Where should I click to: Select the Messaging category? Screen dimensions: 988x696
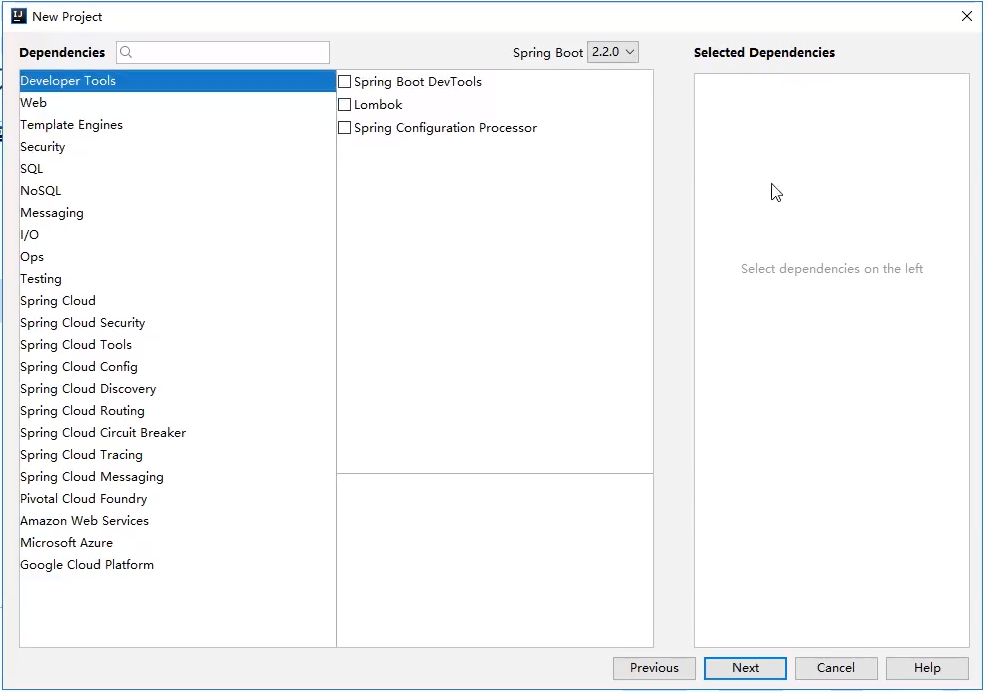(52, 213)
